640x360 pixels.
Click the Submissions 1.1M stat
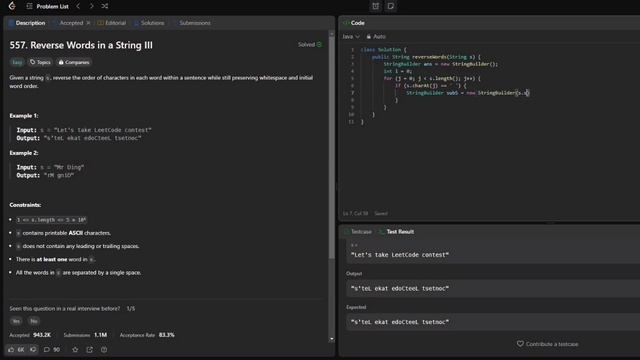85,335
